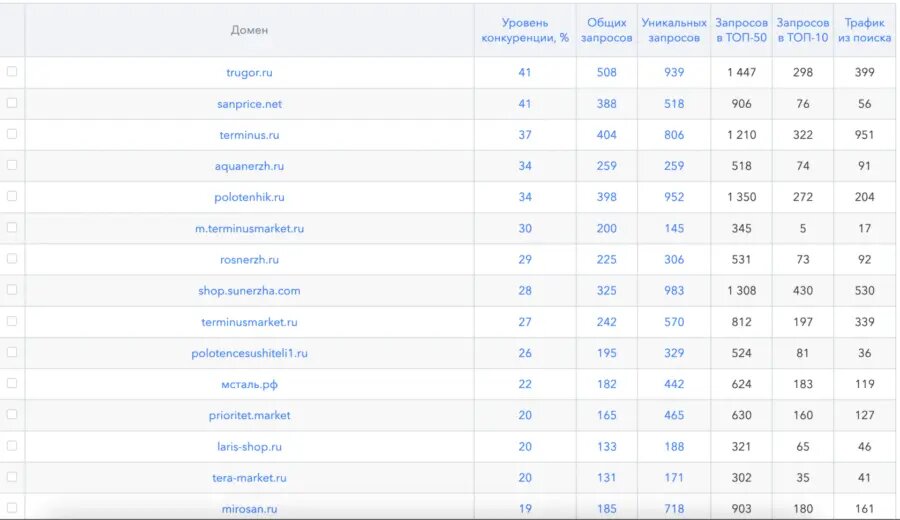Open common queries value 508
The image size is (900, 520).
(x=606, y=72)
